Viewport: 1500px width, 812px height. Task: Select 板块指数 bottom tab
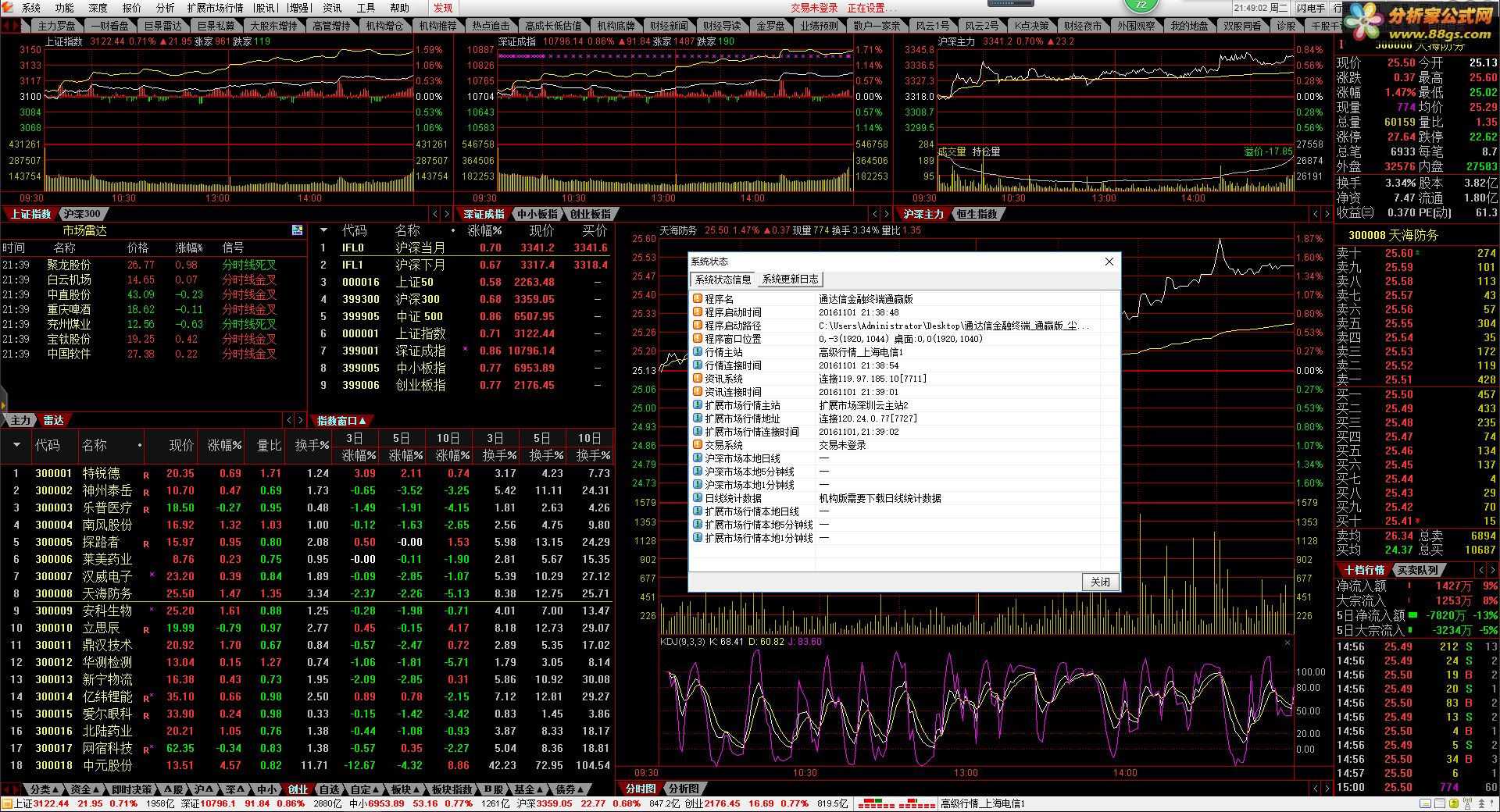(452, 789)
